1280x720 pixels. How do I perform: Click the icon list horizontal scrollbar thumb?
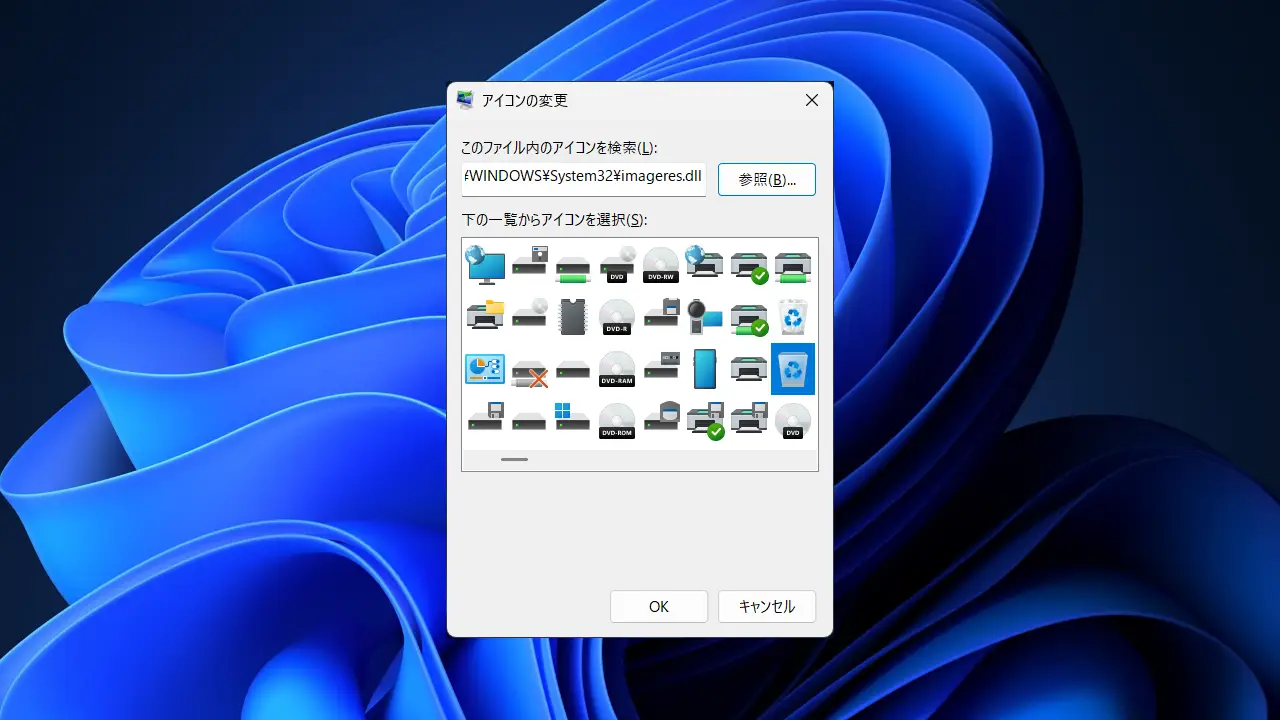pyautogui.click(x=515, y=460)
